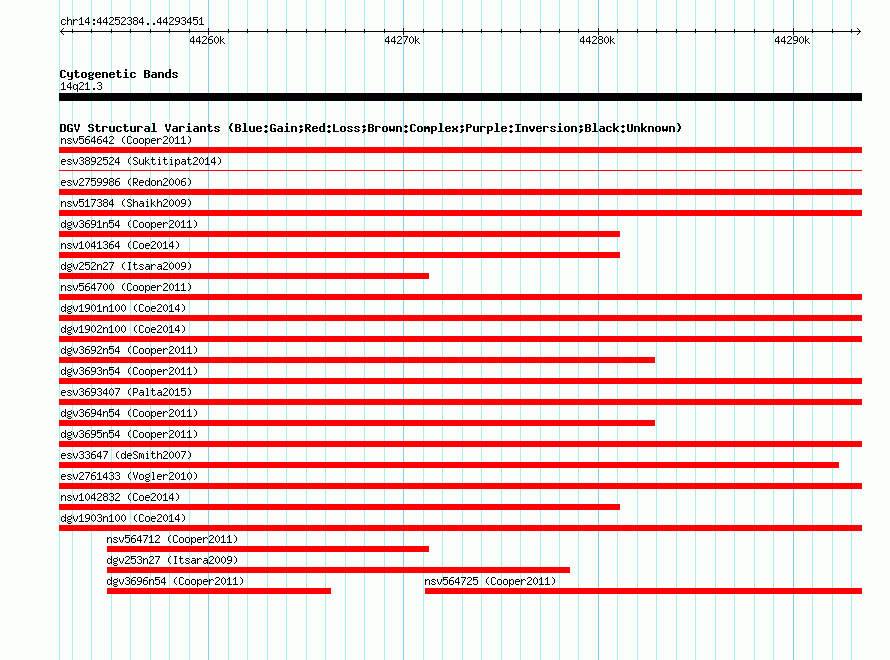Select the nsv1041364 (Coe2014) label

120,245
